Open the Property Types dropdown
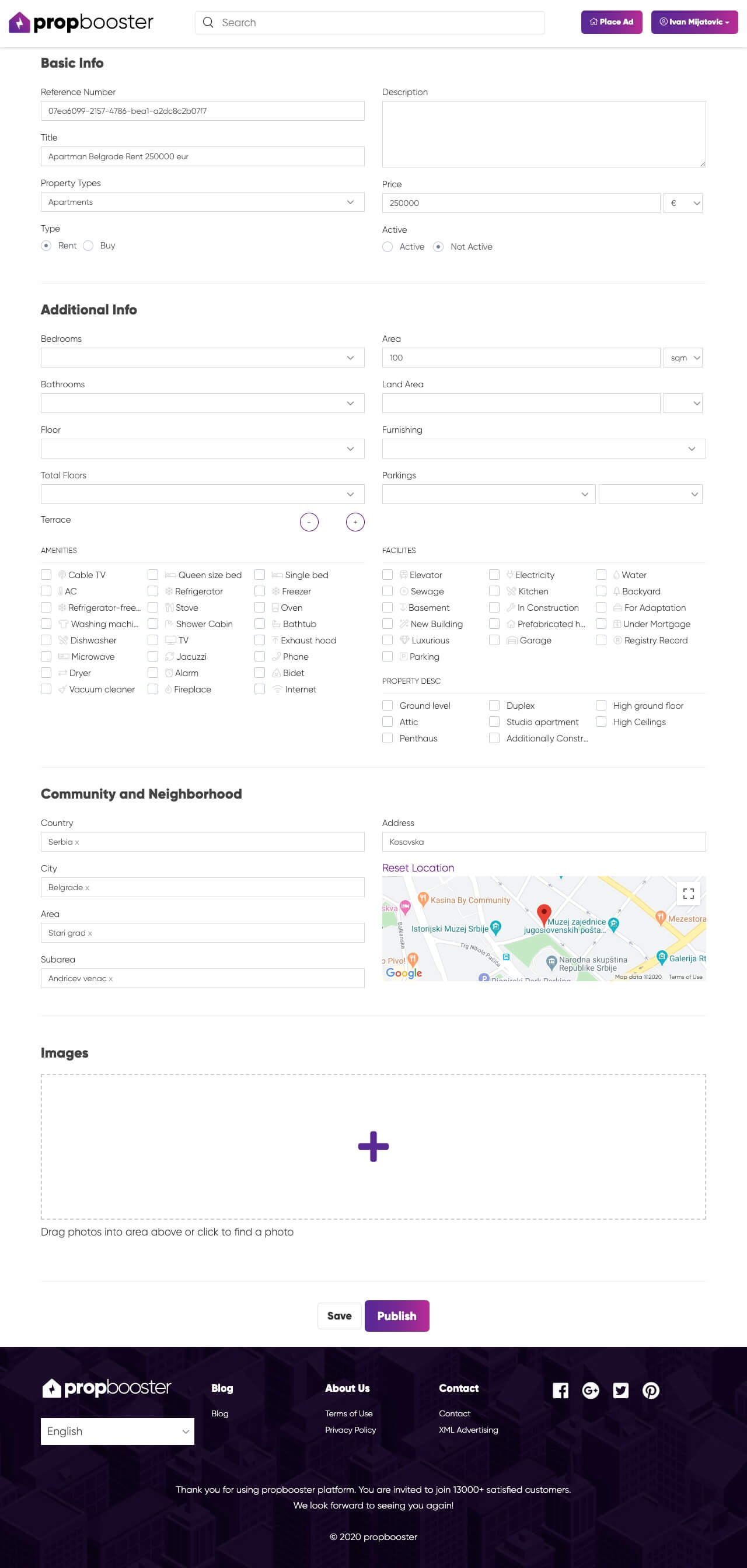Viewport: 747px width, 1568px height. tap(202, 202)
